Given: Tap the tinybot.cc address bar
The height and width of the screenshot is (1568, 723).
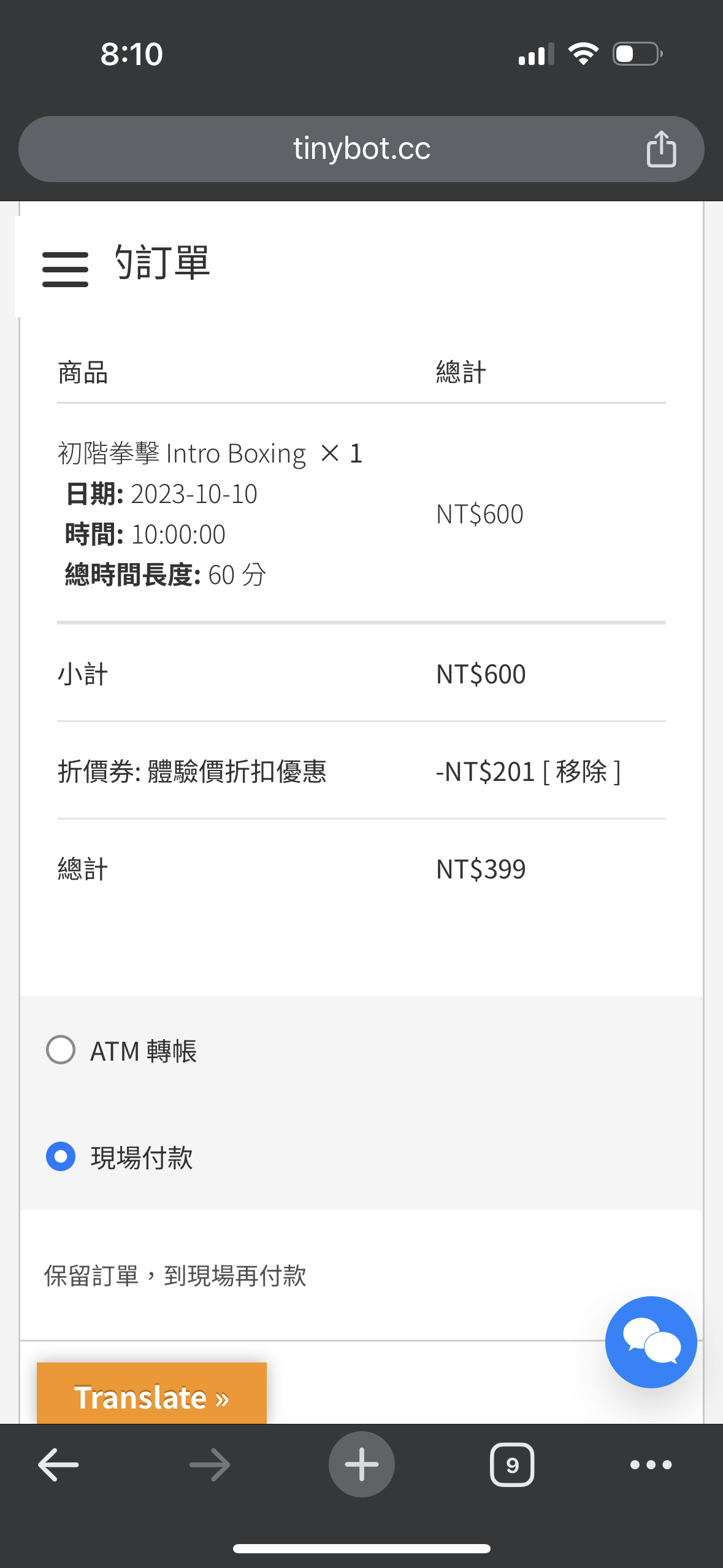Looking at the screenshot, I should point(361,149).
